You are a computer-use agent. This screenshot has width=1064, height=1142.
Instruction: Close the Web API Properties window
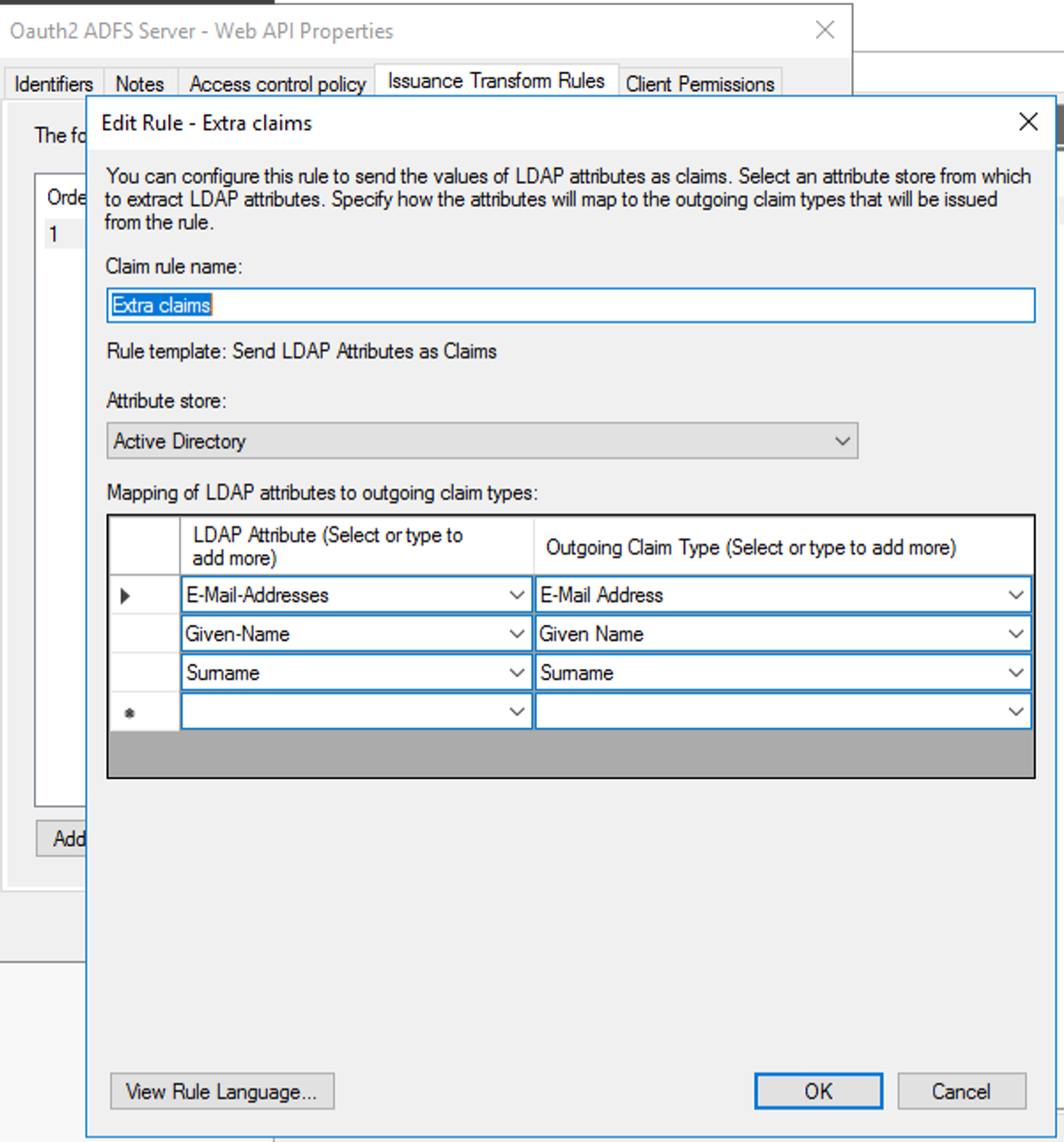click(x=825, y=30)
